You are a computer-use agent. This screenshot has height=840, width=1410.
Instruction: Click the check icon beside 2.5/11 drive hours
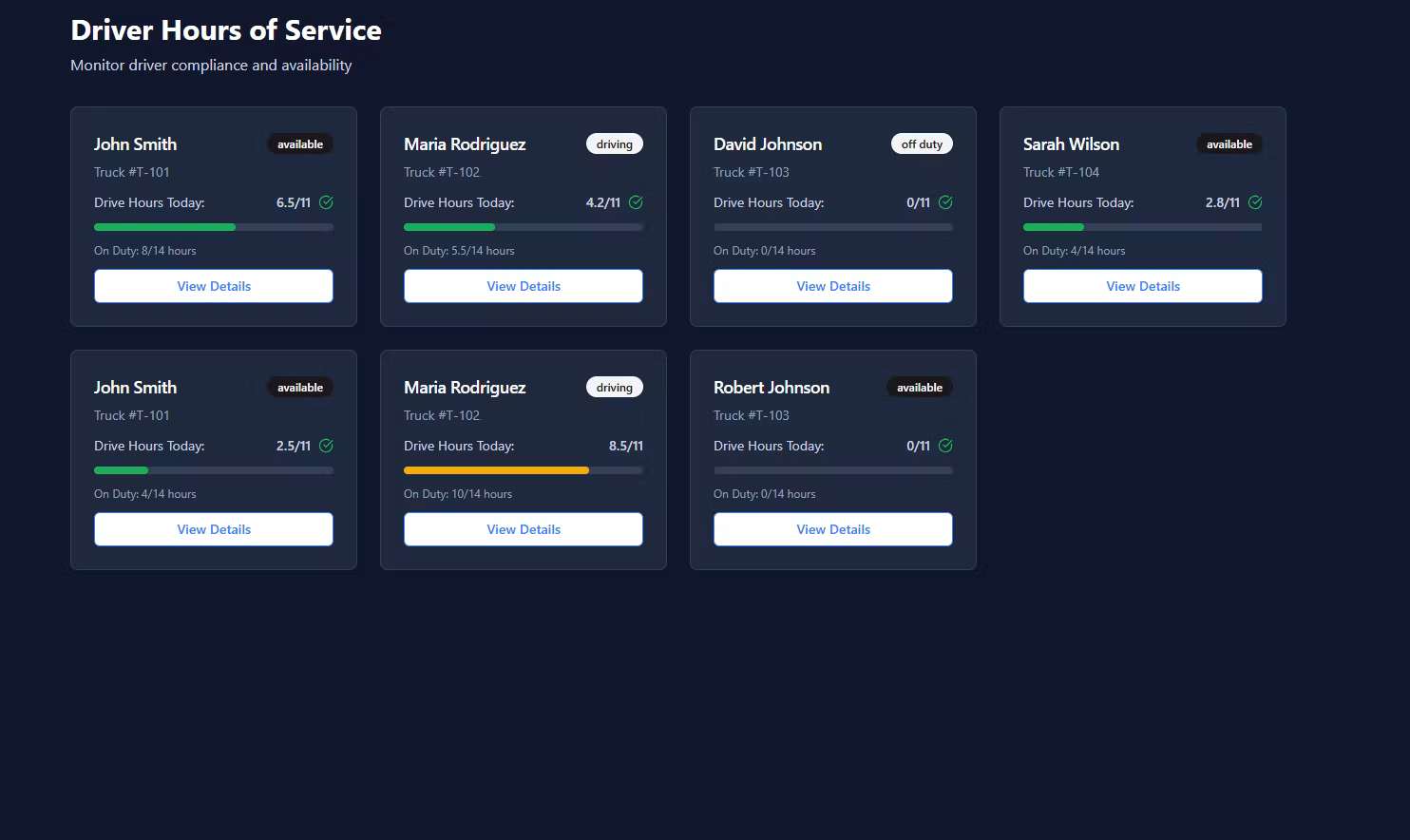(326, 446)
